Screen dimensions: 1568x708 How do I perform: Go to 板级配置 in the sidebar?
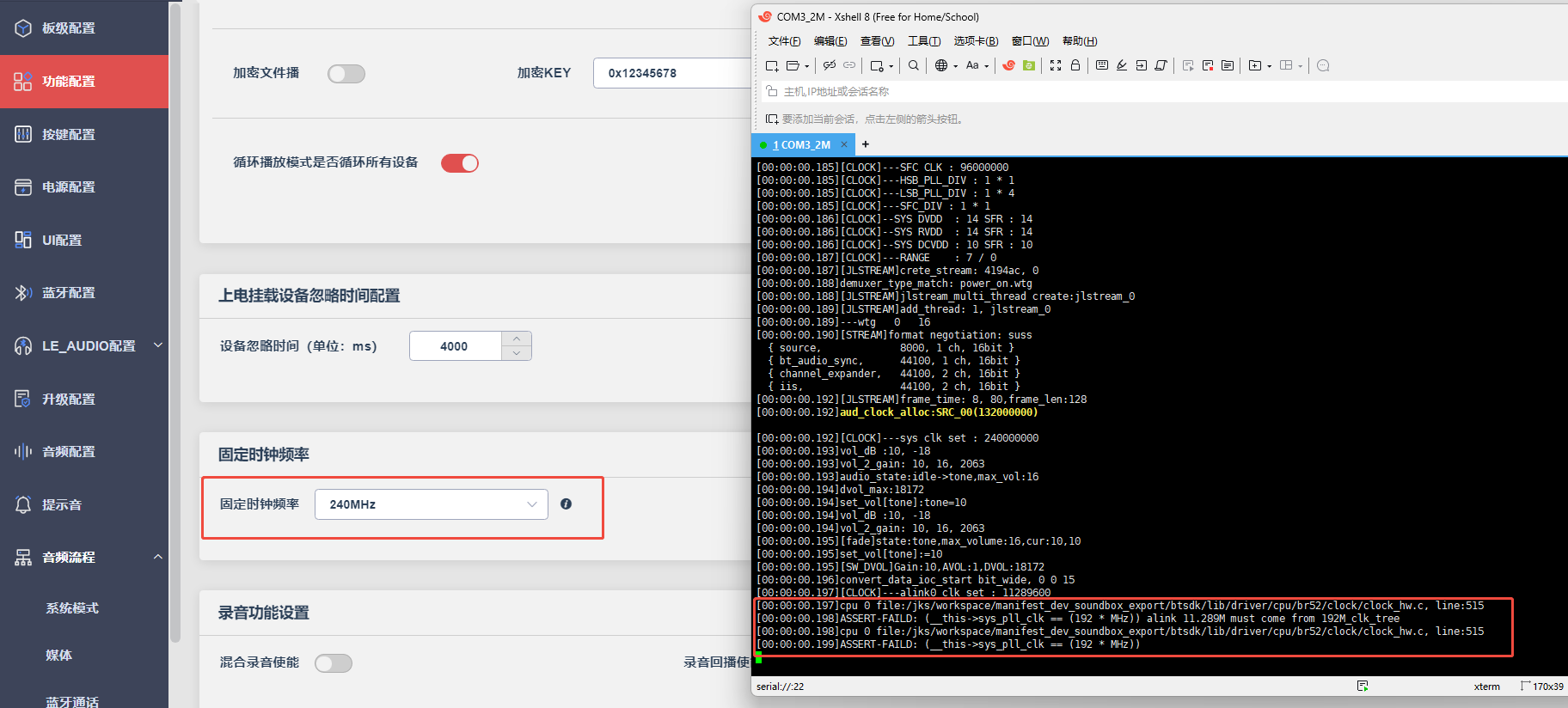click(84, 28)
